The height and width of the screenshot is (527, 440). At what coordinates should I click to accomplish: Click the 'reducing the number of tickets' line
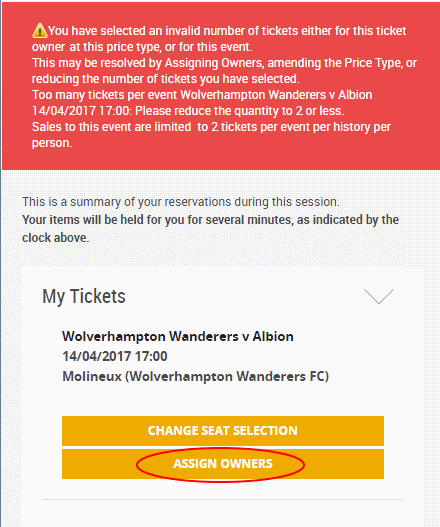pyautogui.click(x=165, y=79)
